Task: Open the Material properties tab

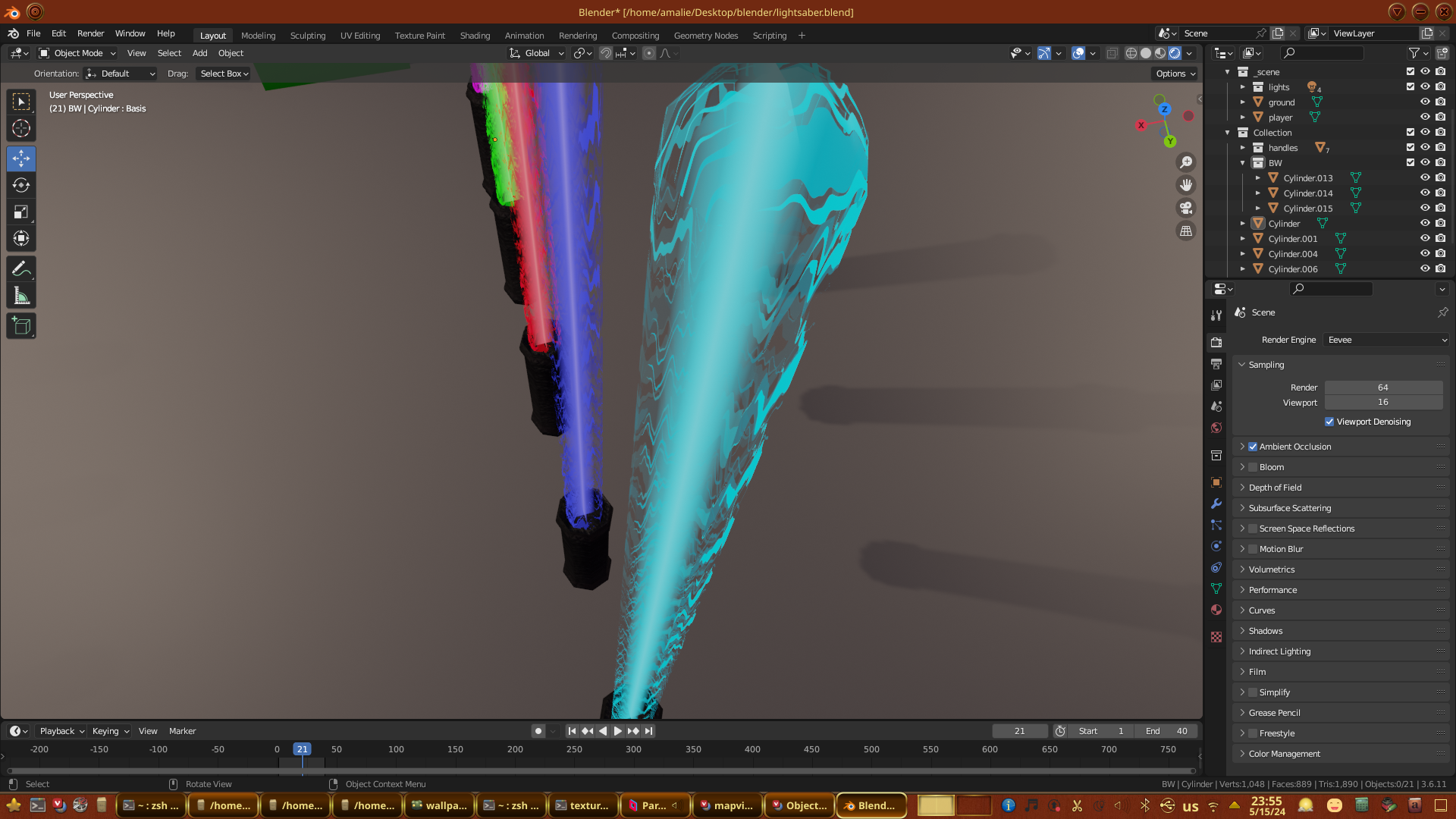Action: pyautogui.click(x=1216, y=610)
